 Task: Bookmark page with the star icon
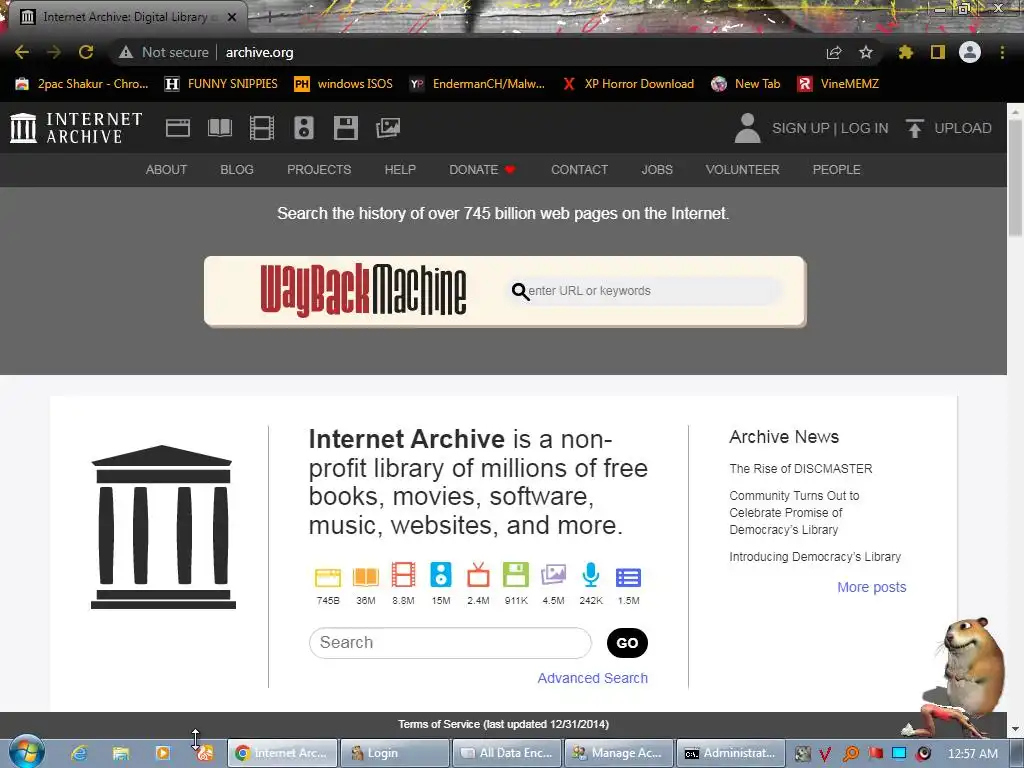tap(866, 52)
